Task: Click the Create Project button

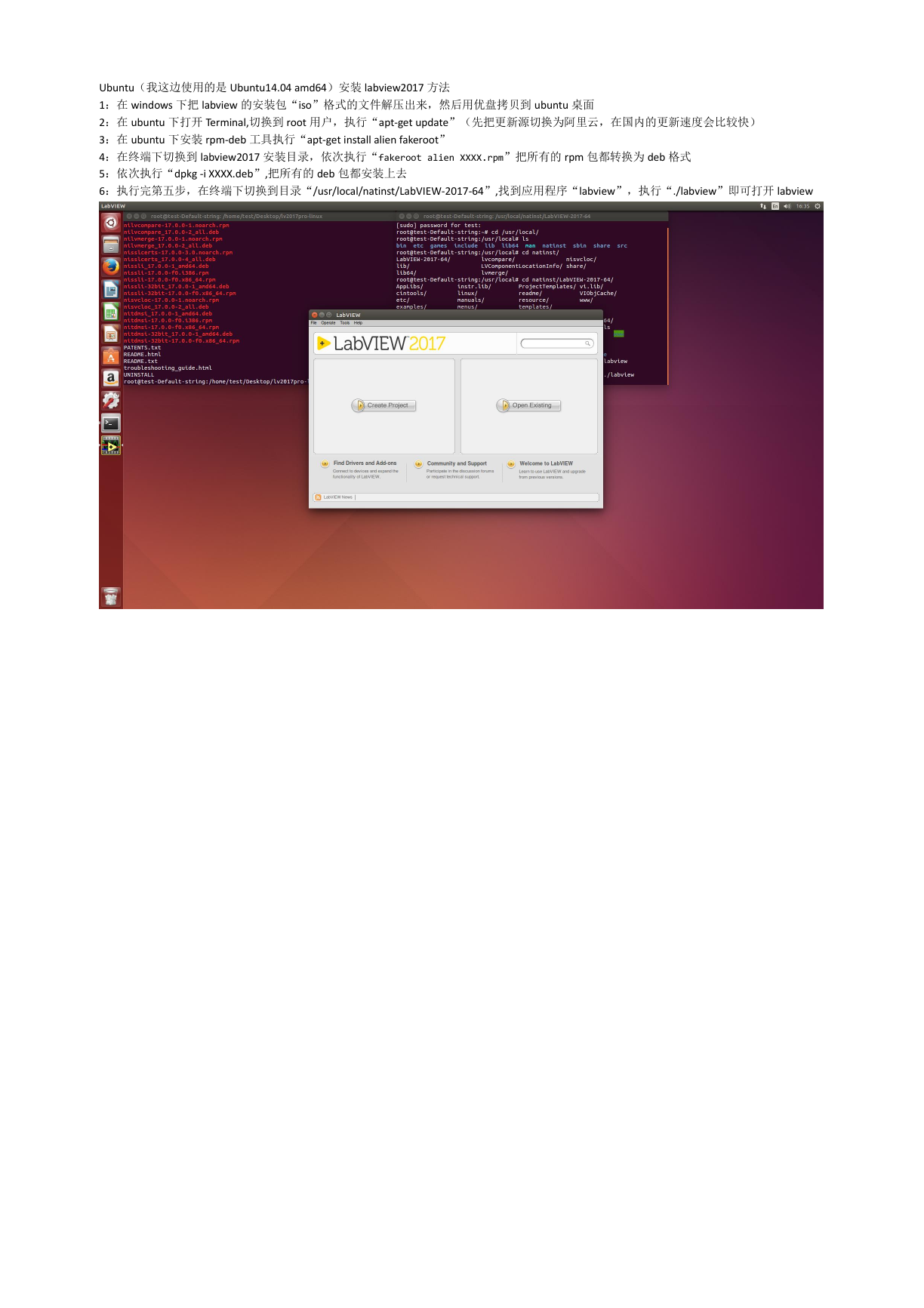Action: [383, 405]
